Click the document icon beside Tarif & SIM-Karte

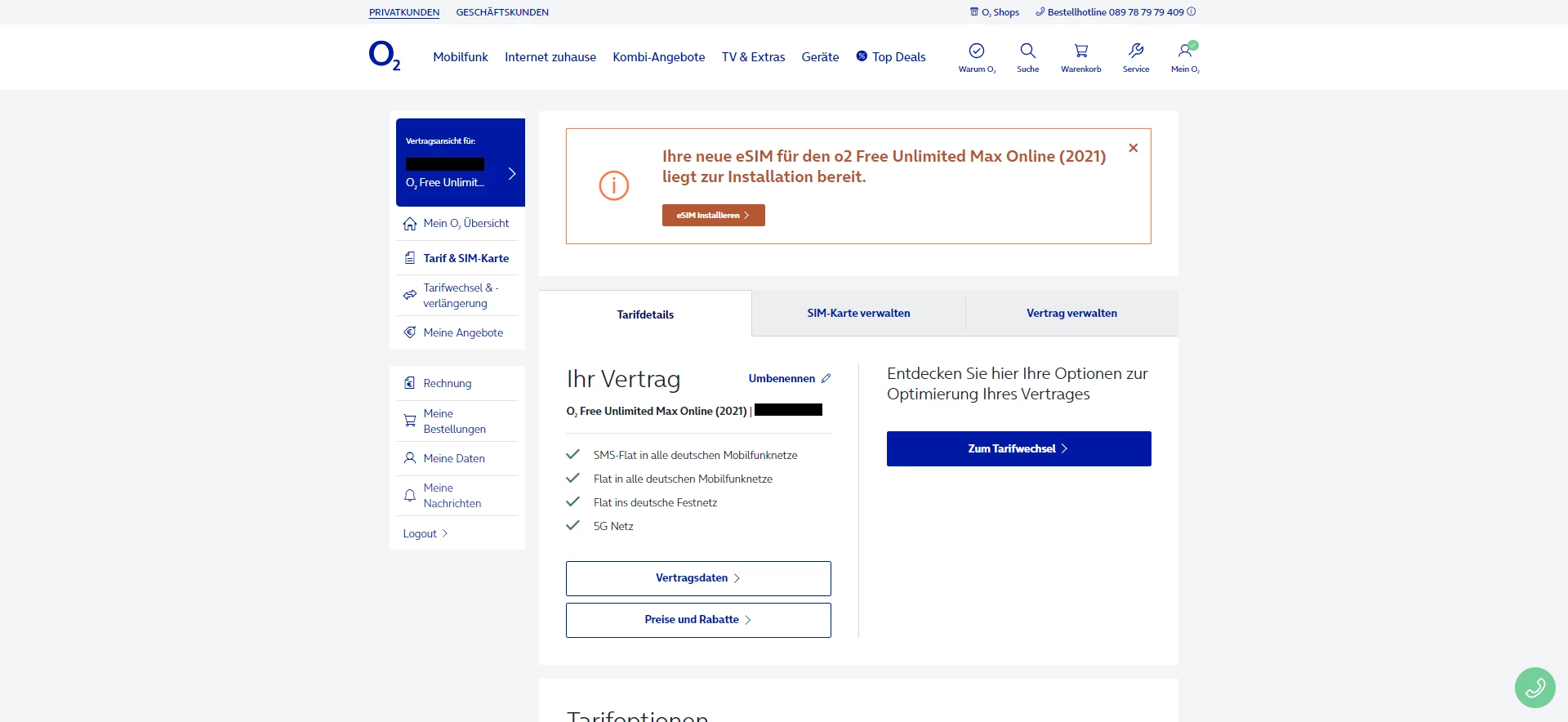(410, 258)
